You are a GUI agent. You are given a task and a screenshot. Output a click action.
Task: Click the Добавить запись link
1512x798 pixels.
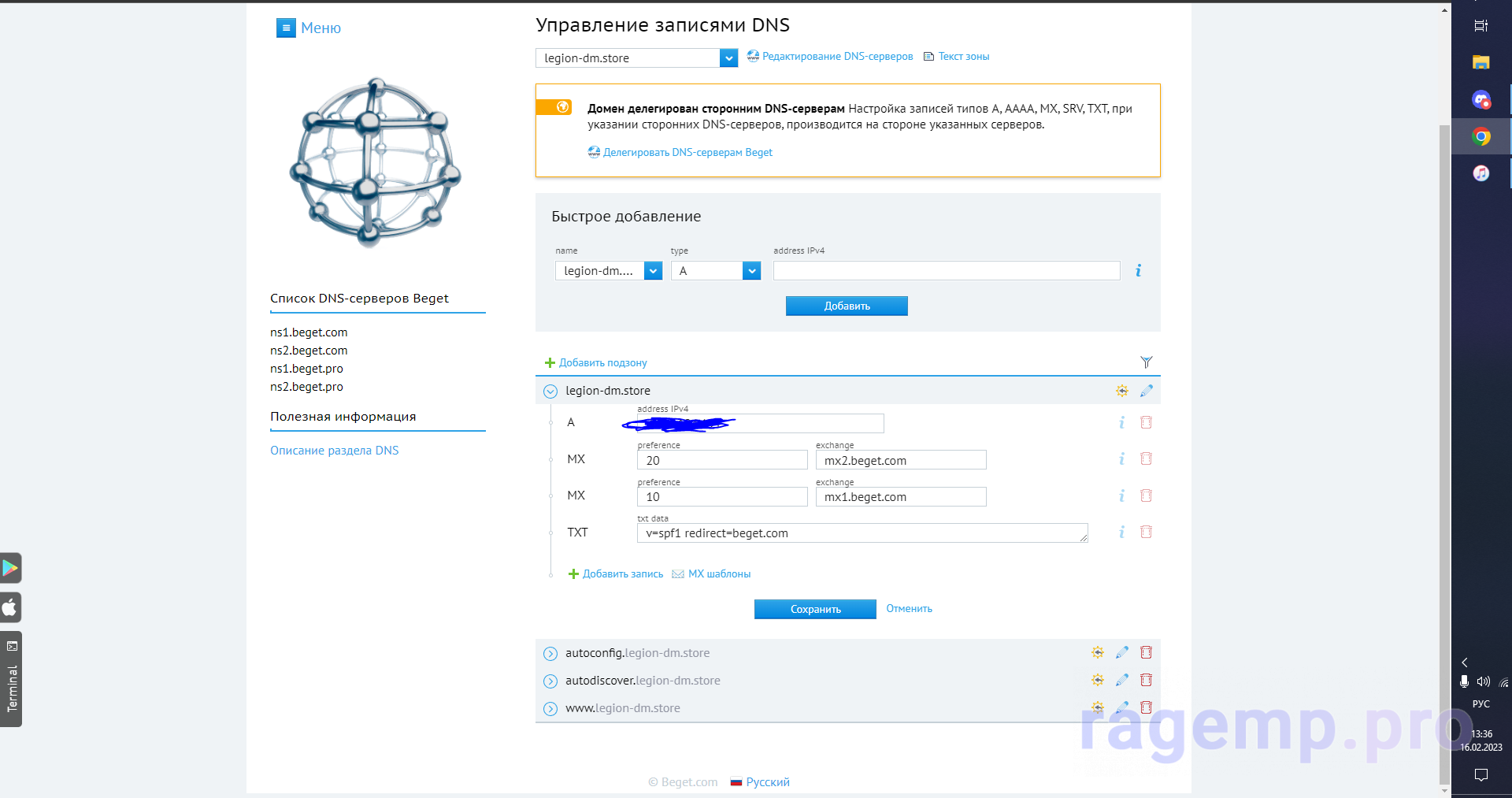pos(622,574)
